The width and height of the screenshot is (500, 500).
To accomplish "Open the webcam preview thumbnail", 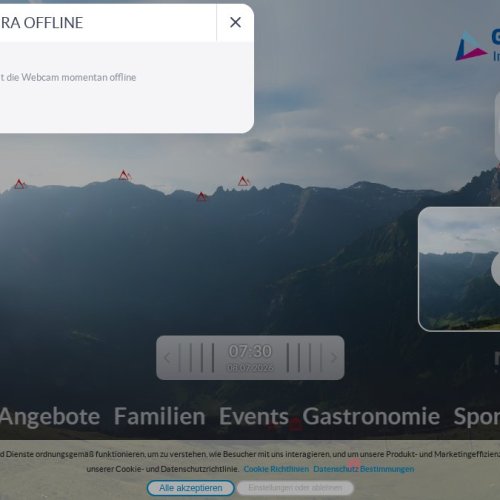I will 459,269.
